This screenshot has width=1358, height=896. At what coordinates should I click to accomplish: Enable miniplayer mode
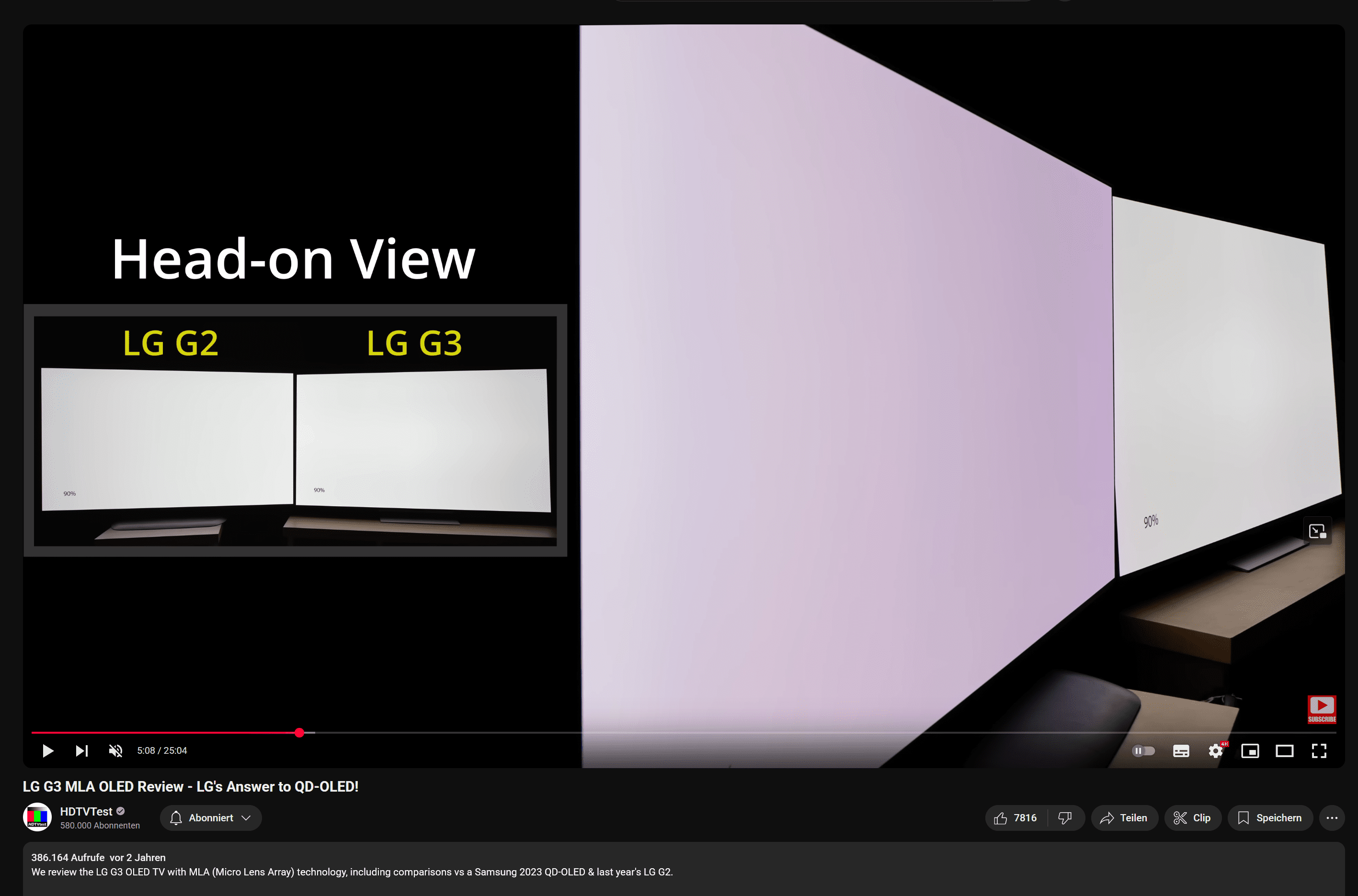[1250, 751]
